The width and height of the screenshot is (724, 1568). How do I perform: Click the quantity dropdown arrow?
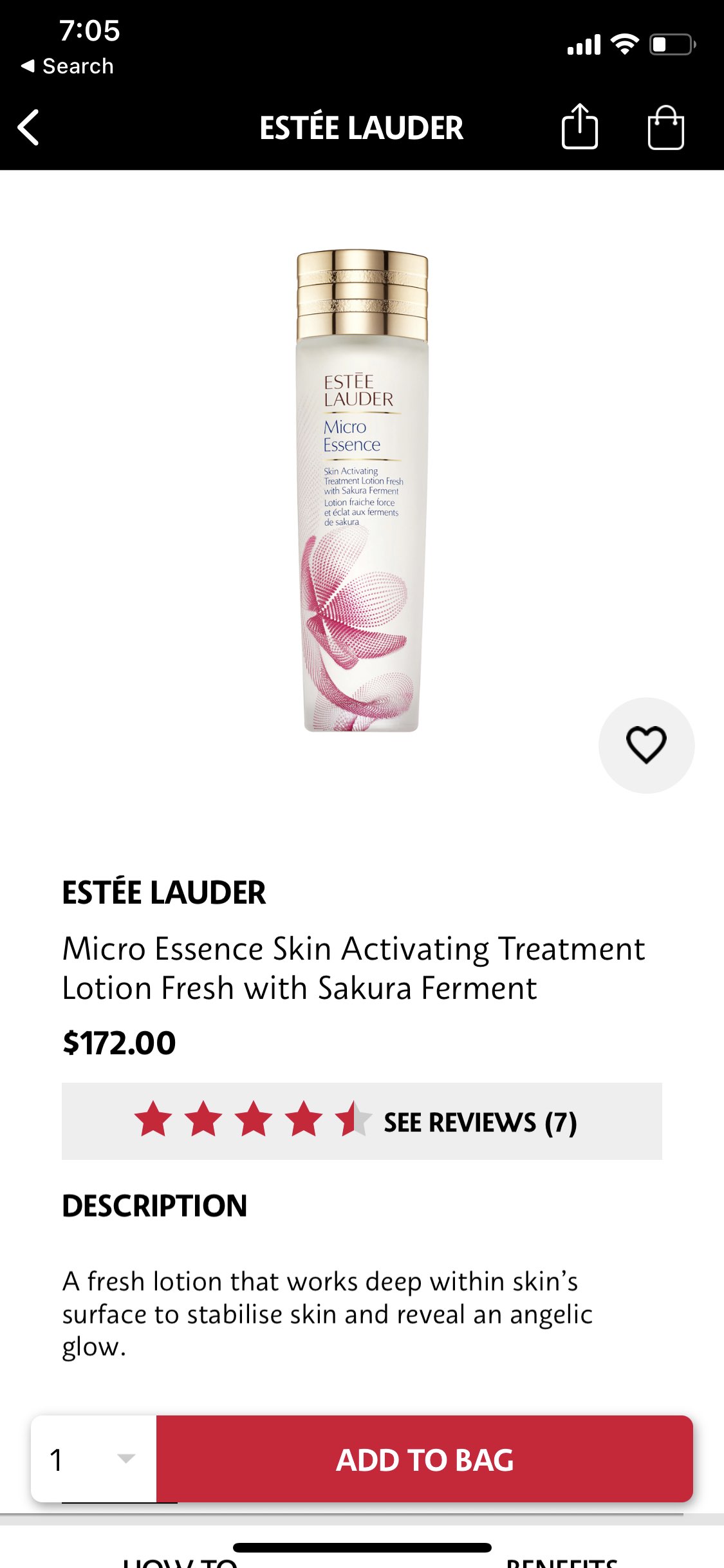[x=126, y=1458]
